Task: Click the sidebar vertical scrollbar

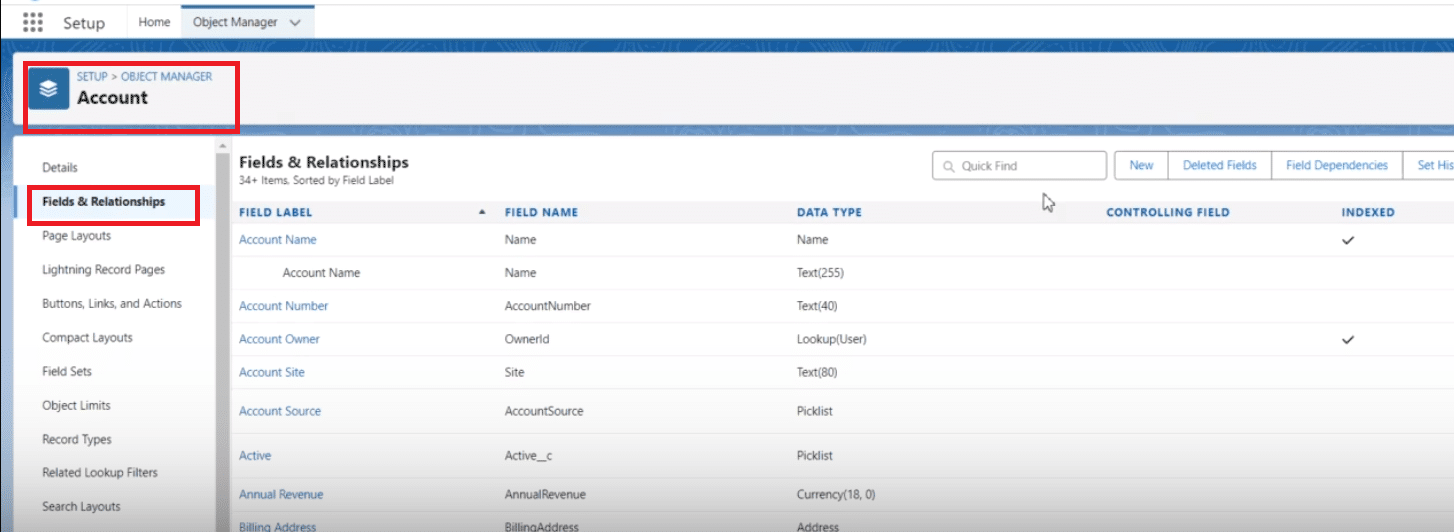Action: click(x=222, y=330)
